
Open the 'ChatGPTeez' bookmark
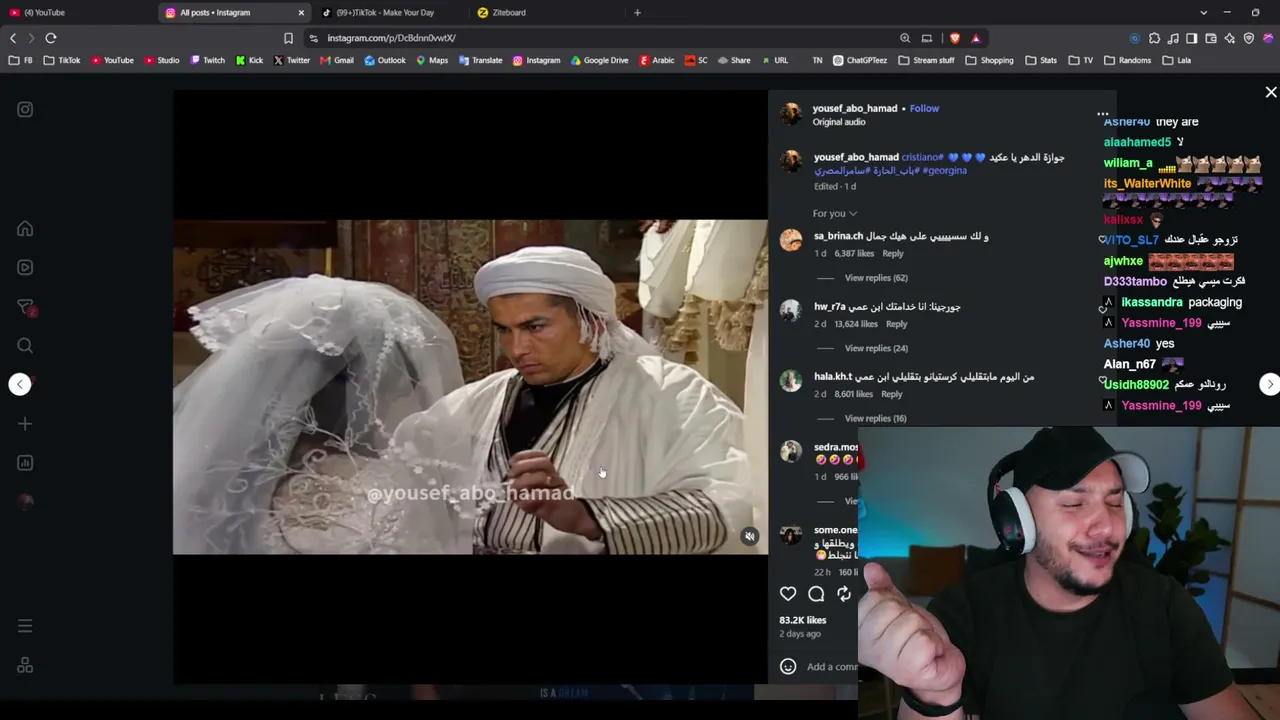(859, 60)
